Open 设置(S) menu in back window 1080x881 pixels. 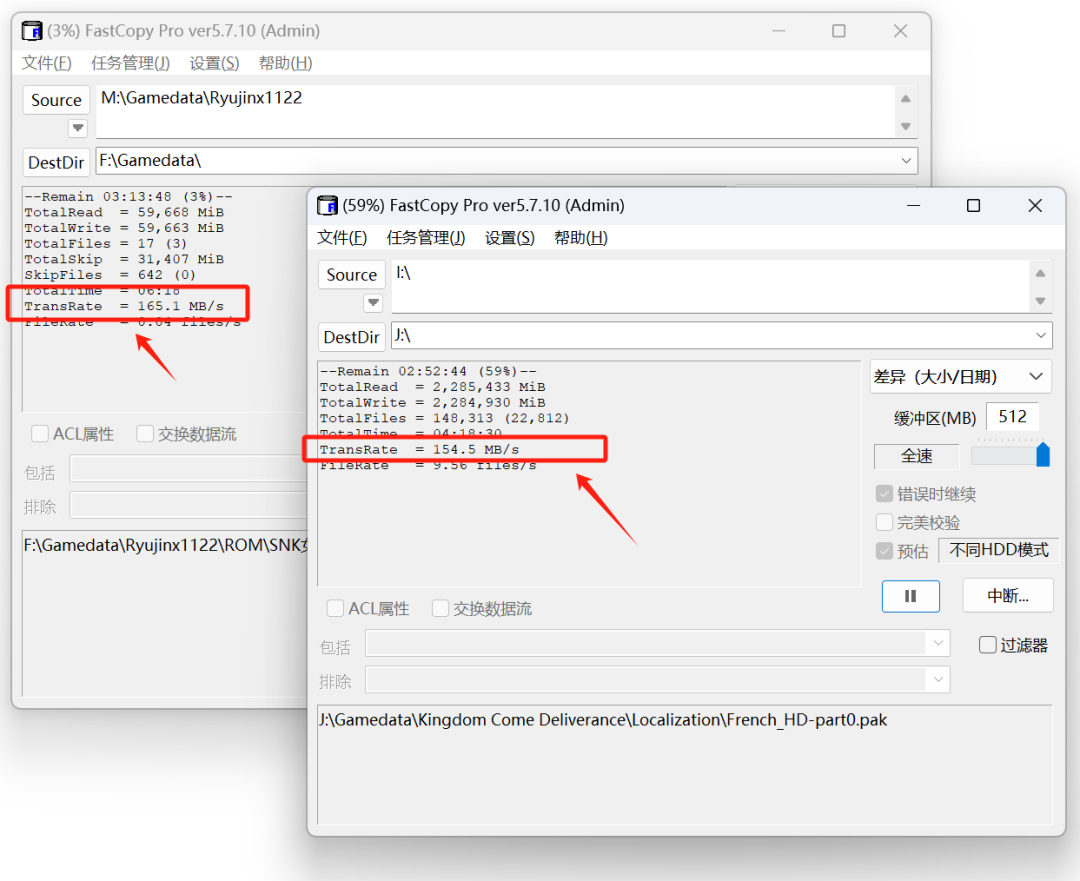[x=214, y=63]
